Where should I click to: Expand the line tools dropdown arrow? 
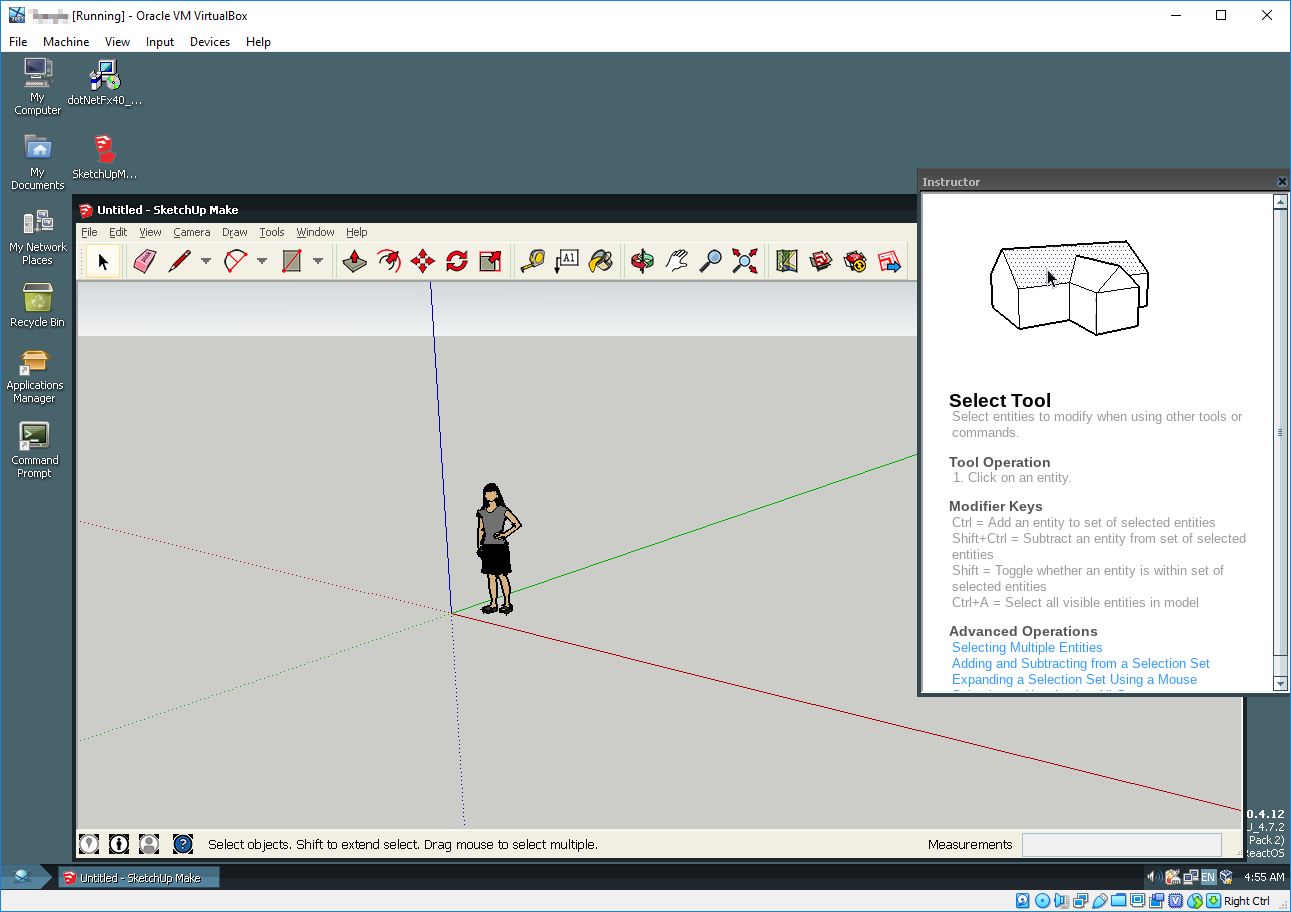206,262
